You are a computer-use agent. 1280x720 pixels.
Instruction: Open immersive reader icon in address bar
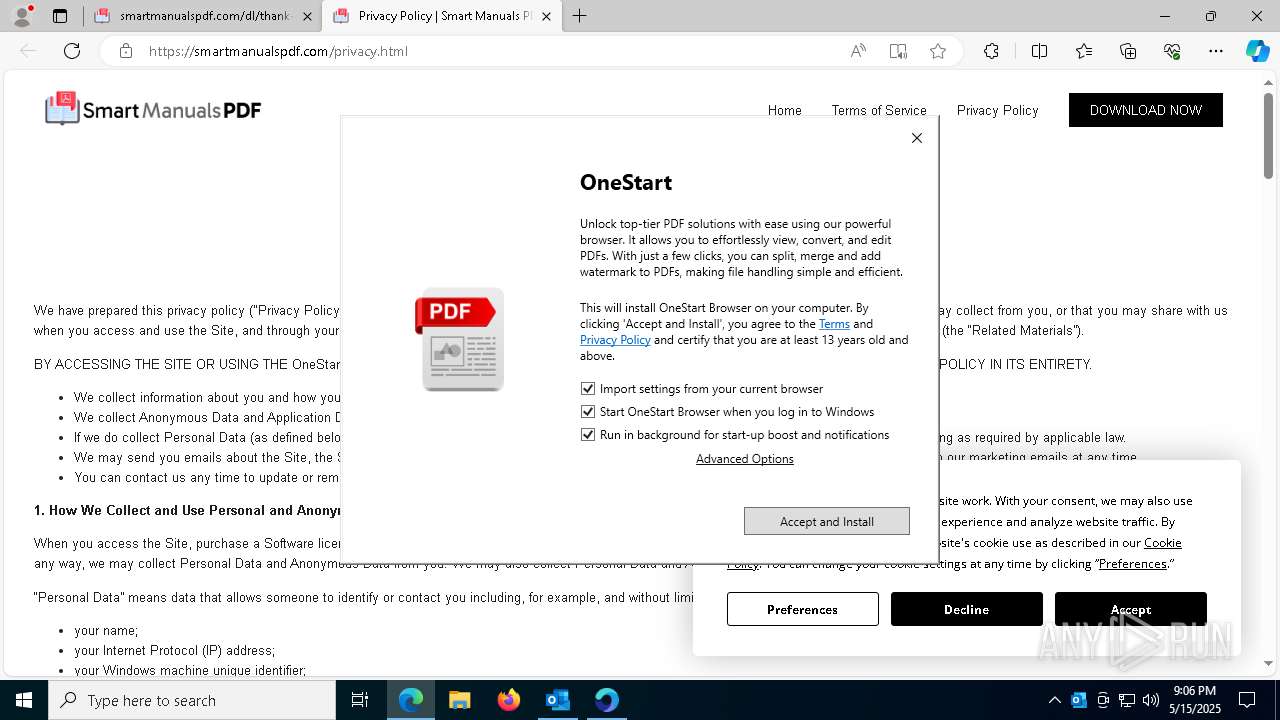click(x=898, y=51)
